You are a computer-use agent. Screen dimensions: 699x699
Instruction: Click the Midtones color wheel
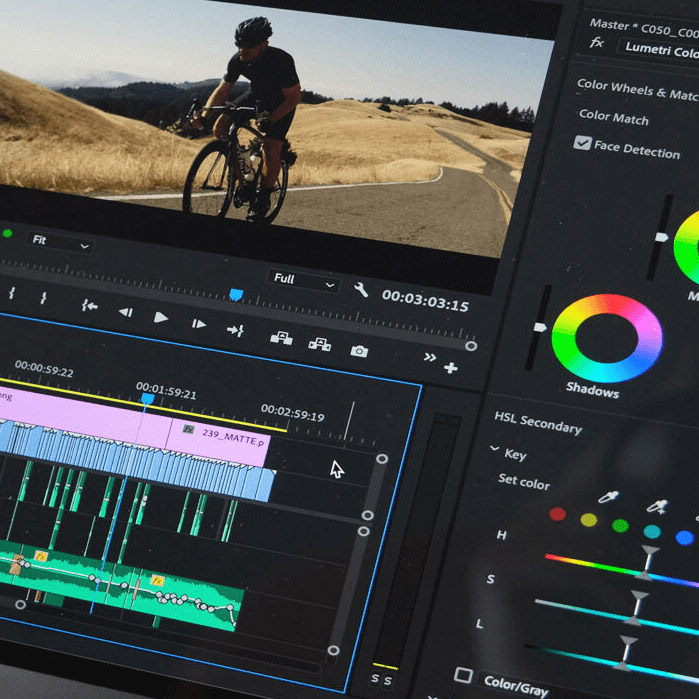point(687,246)
